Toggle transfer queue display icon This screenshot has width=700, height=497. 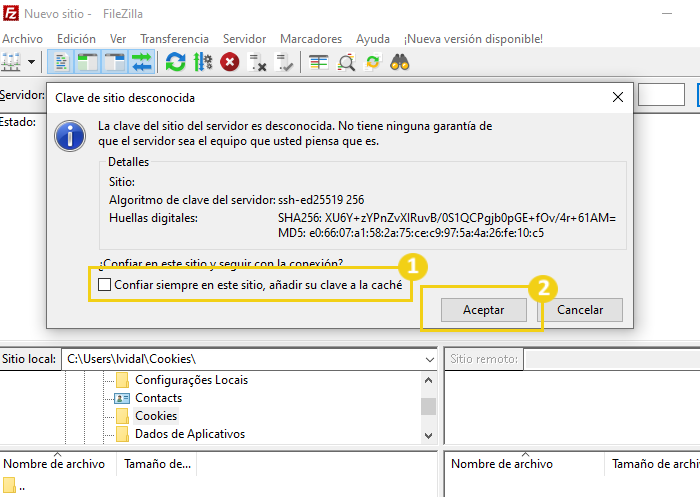pos(142,62)
